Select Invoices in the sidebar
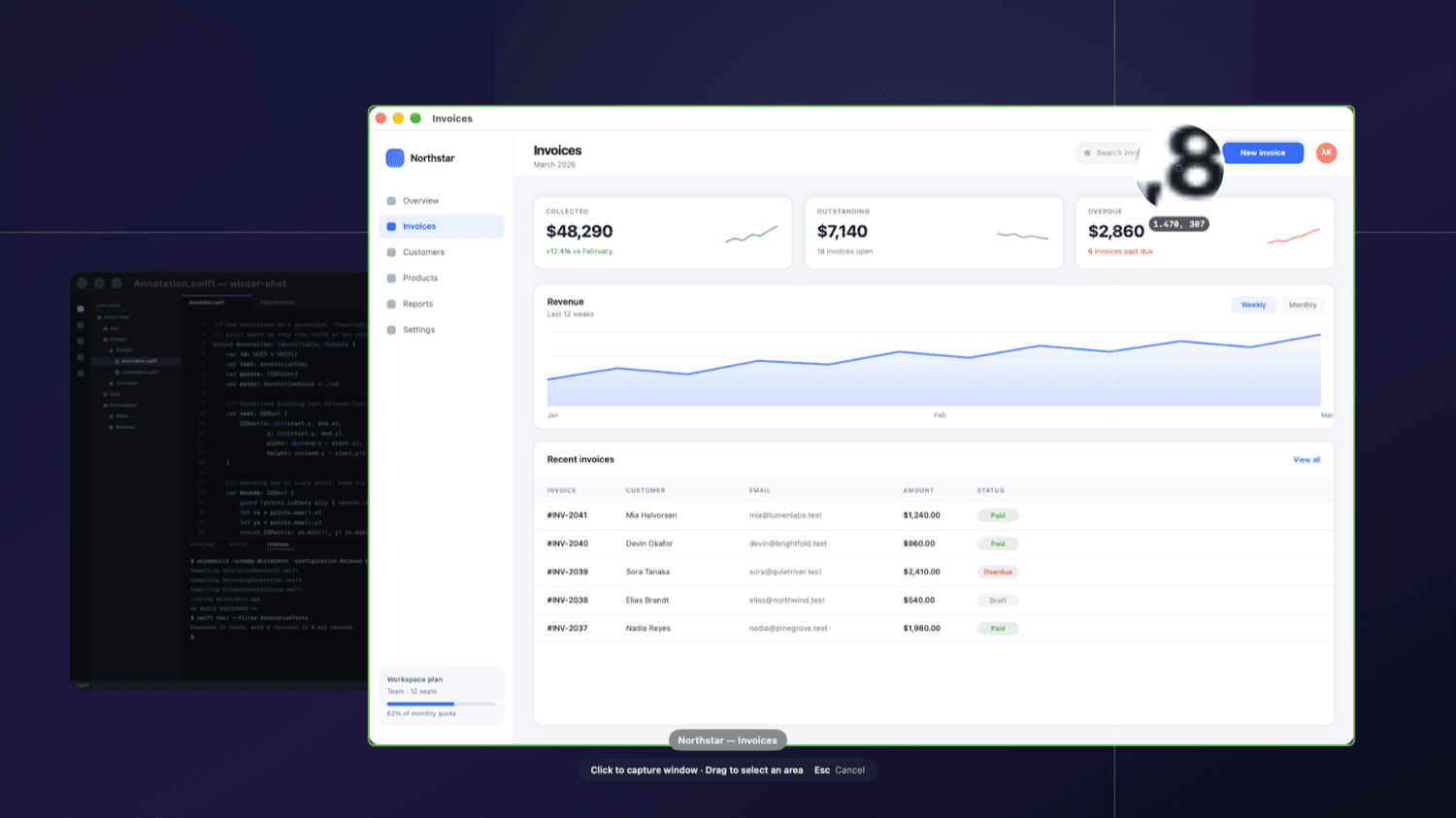The height and width of the screenshot is (818, 1456). click(442, 226)
